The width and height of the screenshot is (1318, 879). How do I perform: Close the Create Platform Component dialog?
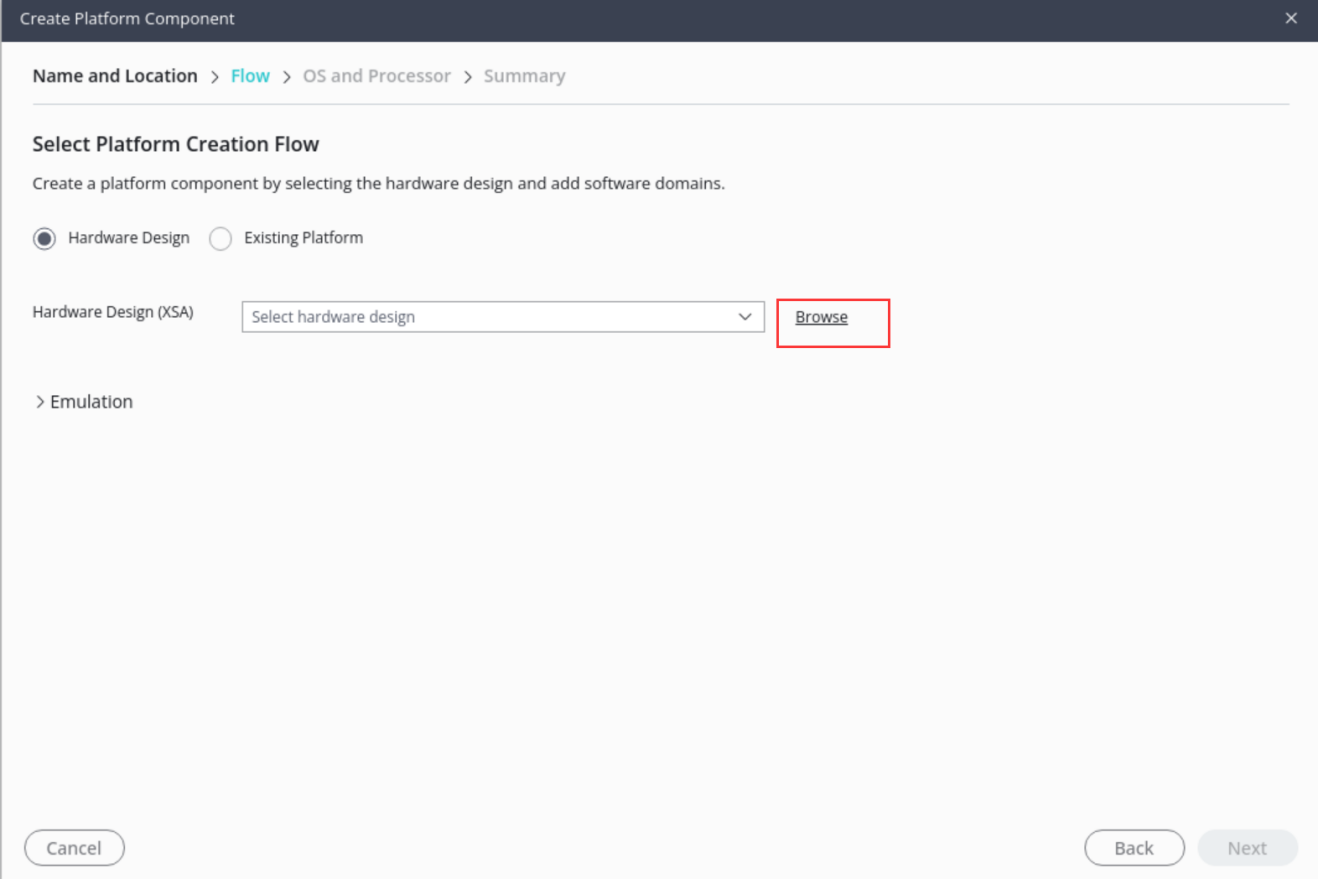1291,18
